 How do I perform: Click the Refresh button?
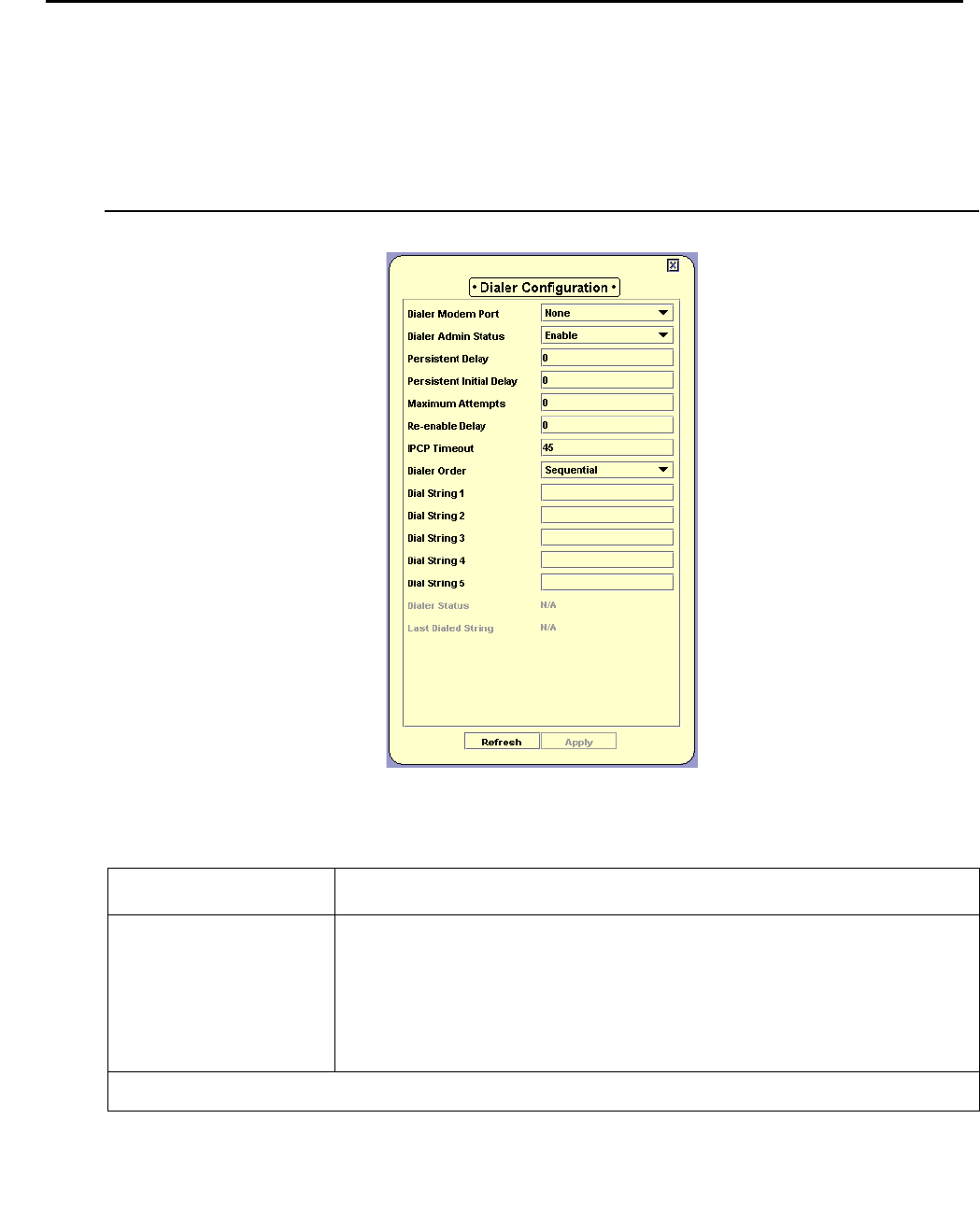(502, 742)
